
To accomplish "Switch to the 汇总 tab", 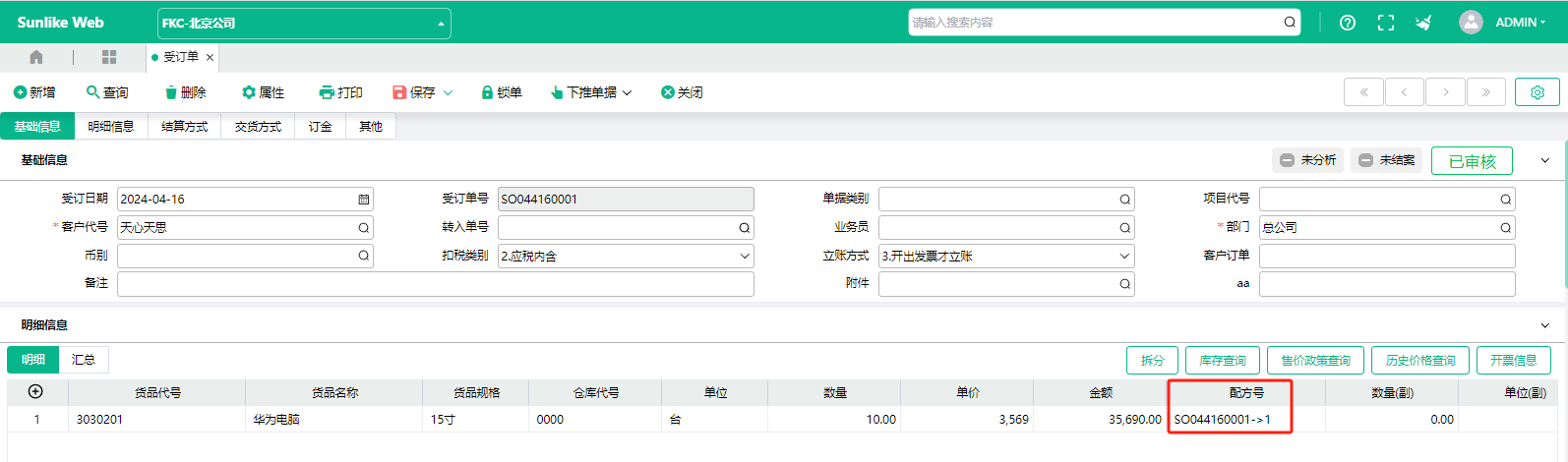I will pyautogui.click(x=84, y=360).
